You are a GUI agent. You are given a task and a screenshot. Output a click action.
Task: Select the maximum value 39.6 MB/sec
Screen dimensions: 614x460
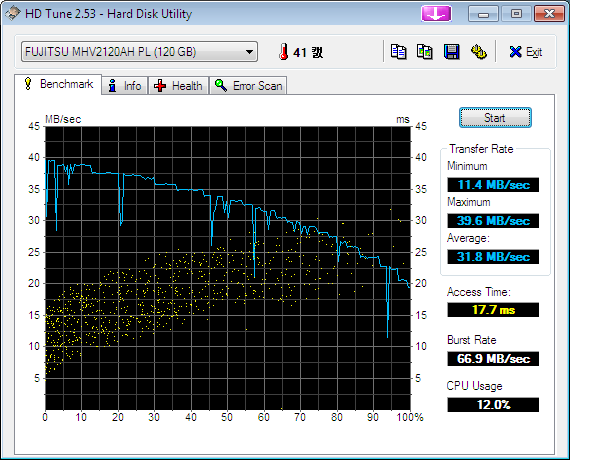pyautogui.click(x=493, y=221)
